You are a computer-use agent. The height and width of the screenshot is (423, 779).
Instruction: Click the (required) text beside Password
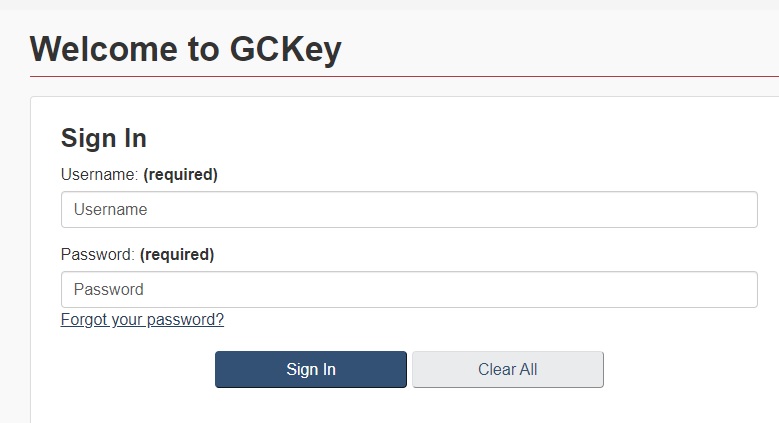[x=177, y=254]
